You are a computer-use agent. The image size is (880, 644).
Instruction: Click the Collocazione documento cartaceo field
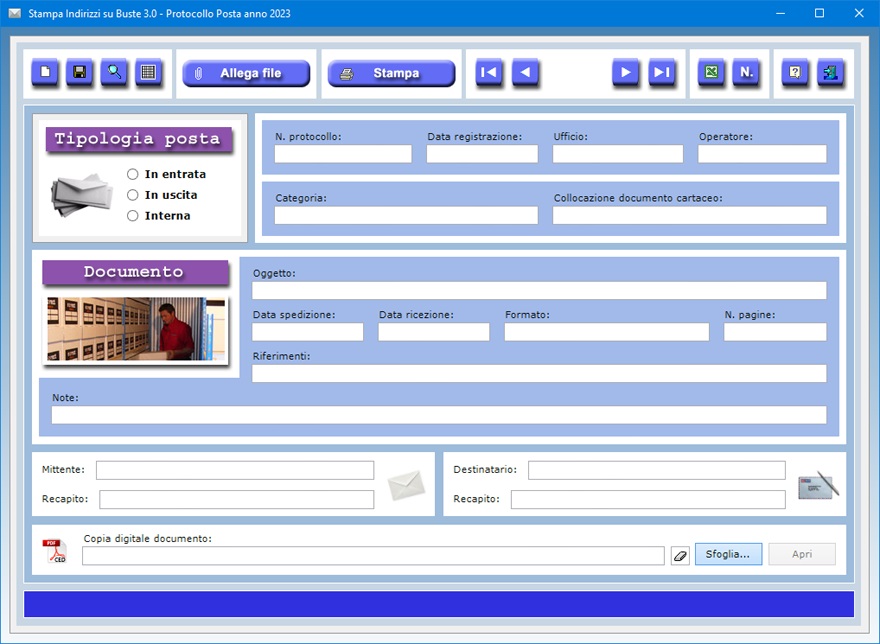point(690,215)
